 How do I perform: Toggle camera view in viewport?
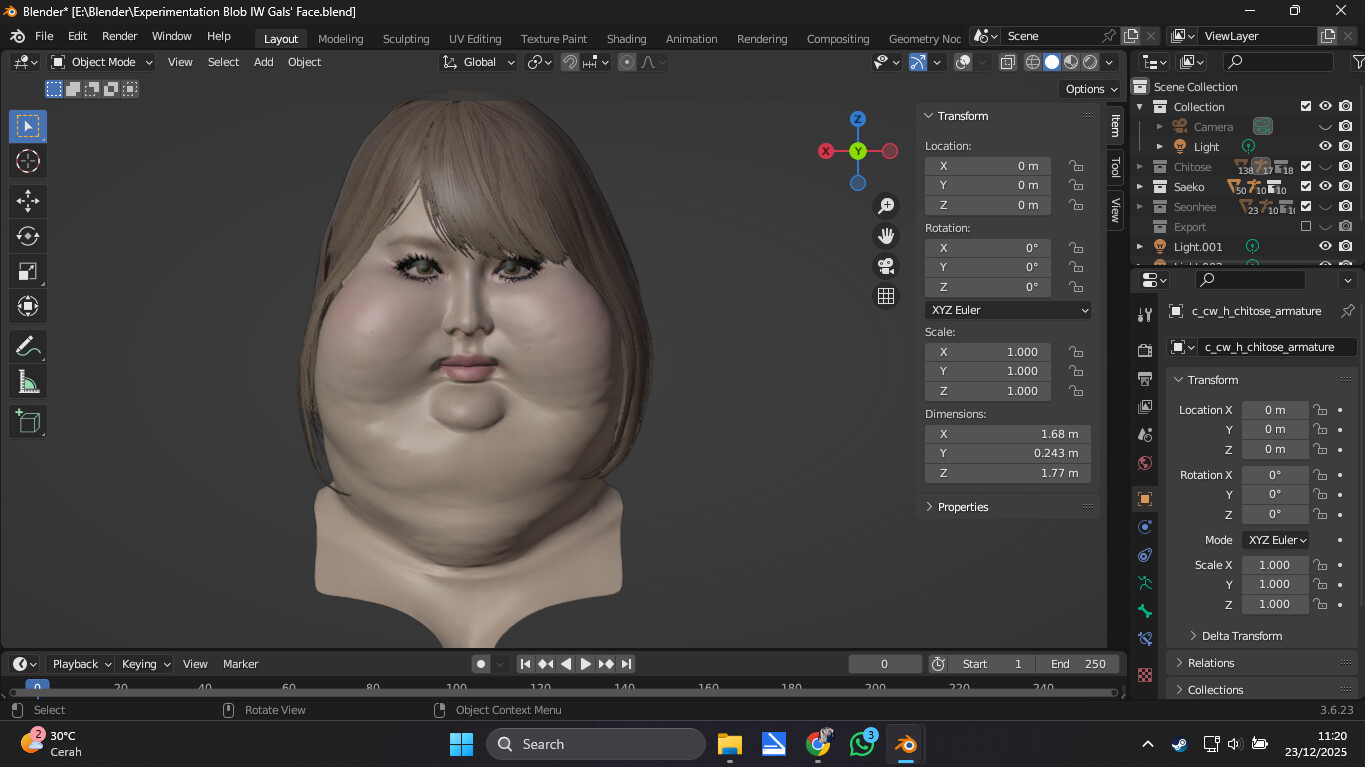(x=885, y=266)
